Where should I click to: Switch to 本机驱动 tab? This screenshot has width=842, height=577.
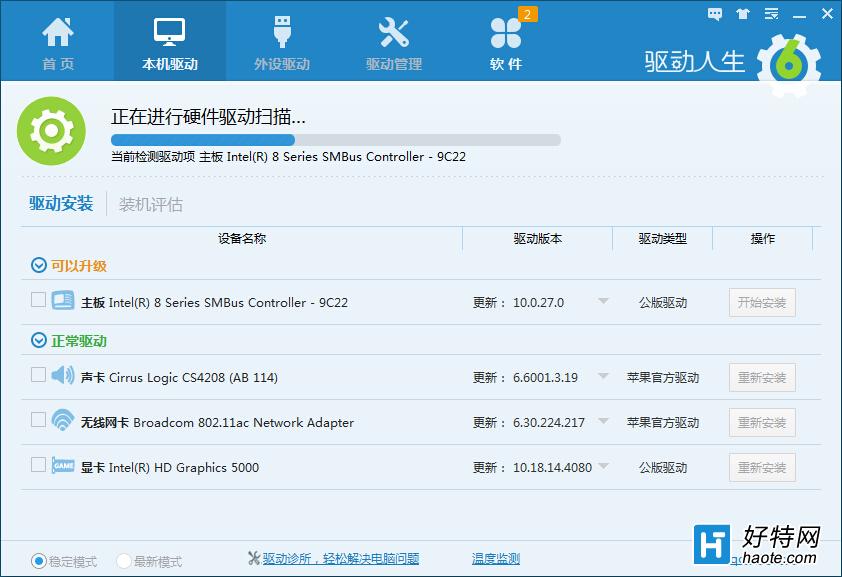click(170, 43)
